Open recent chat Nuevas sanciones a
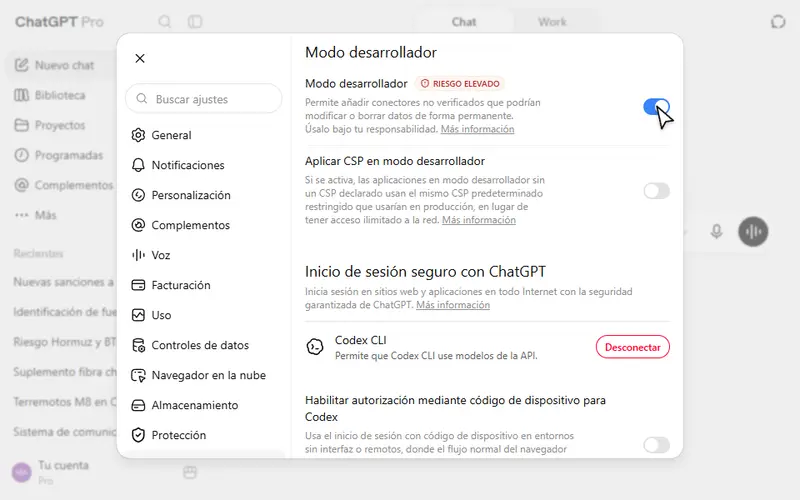800x500 pixels. pos(63,282)
